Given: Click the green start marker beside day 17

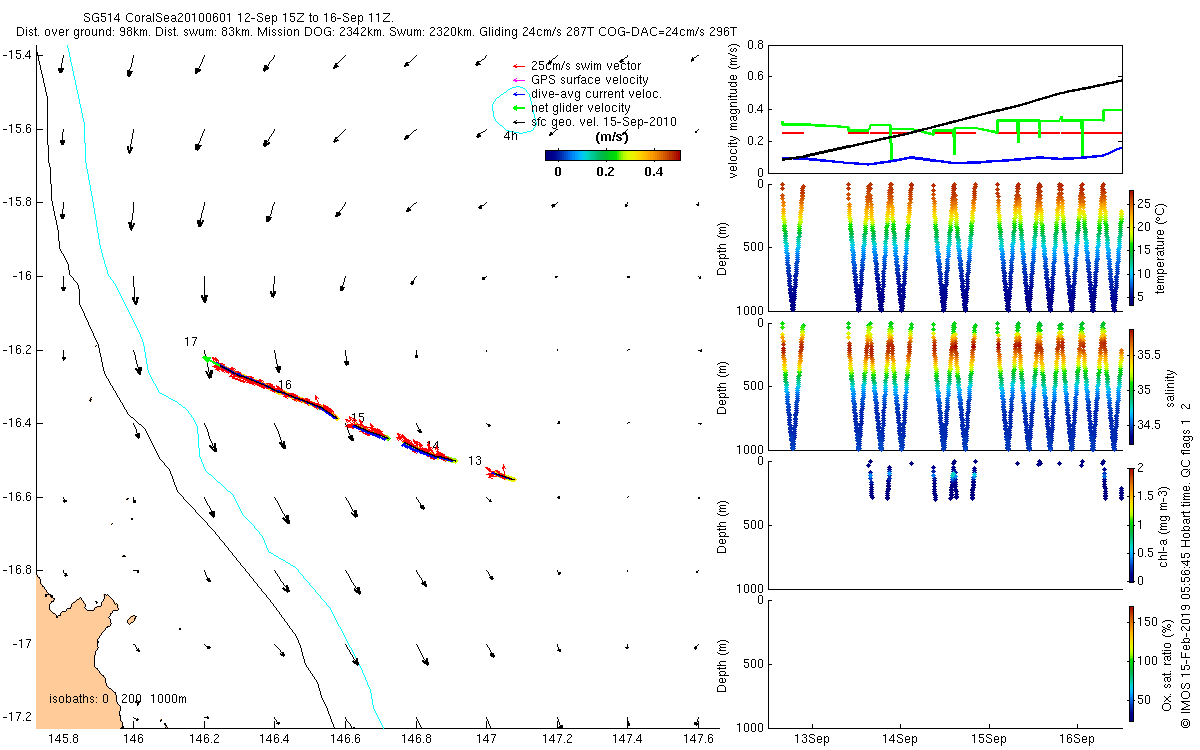Looking at the screenshot, I should [206, 358].
